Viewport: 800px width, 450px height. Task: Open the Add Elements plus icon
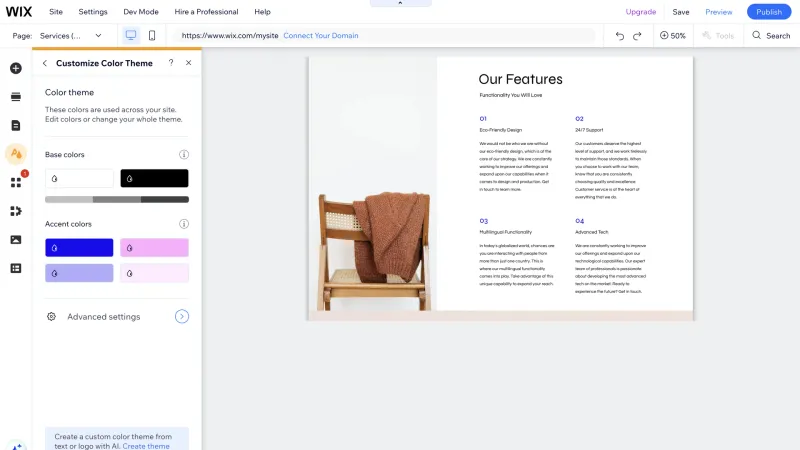(16, 68)
